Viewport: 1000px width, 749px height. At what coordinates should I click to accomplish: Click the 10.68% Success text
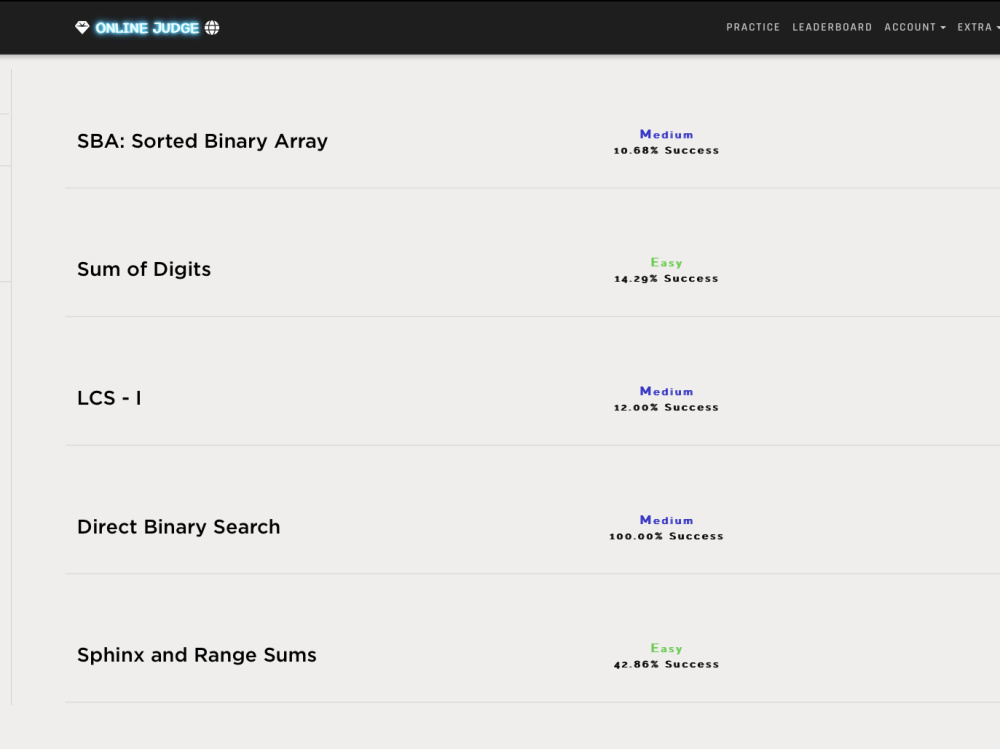point(666,151)
